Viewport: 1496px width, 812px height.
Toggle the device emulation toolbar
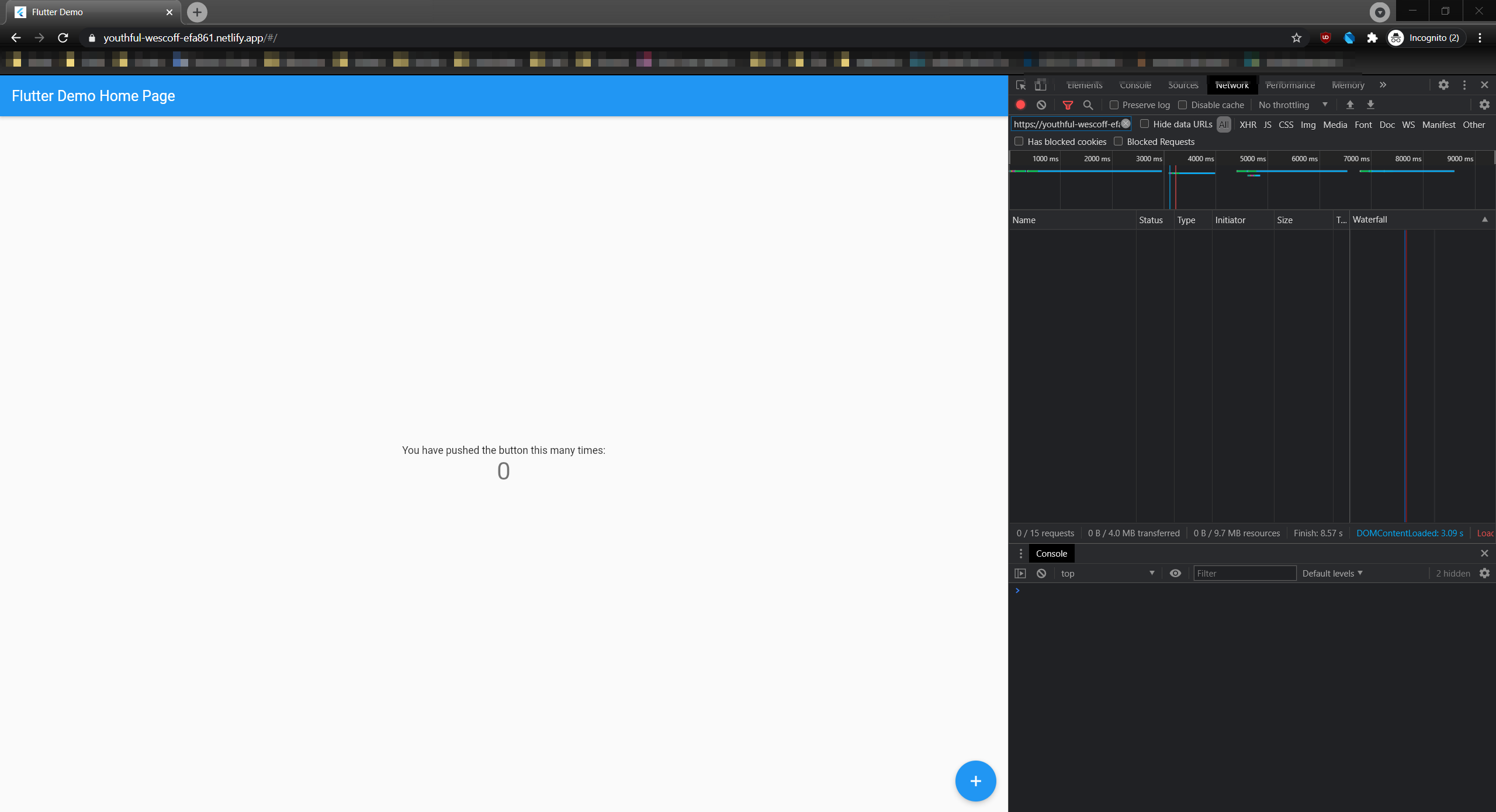[1041, 85]
